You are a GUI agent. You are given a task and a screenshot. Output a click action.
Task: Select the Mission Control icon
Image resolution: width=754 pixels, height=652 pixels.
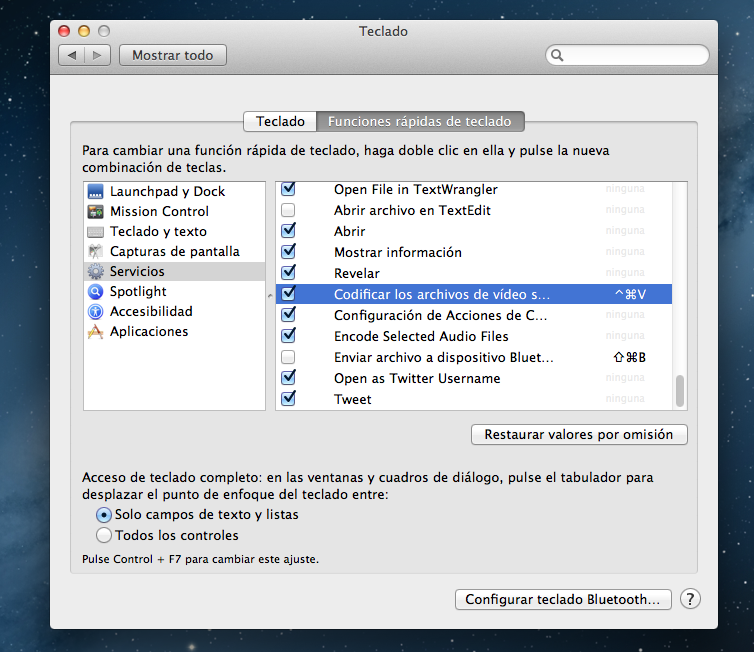point(96,211)
